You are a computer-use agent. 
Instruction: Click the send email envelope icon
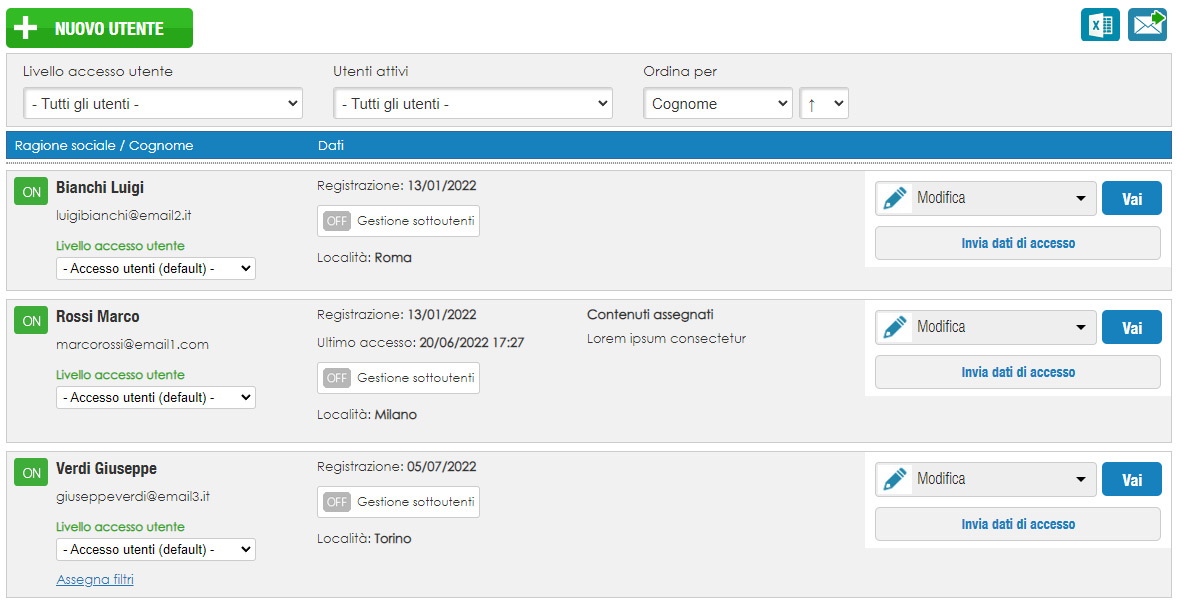point(1147,25)
